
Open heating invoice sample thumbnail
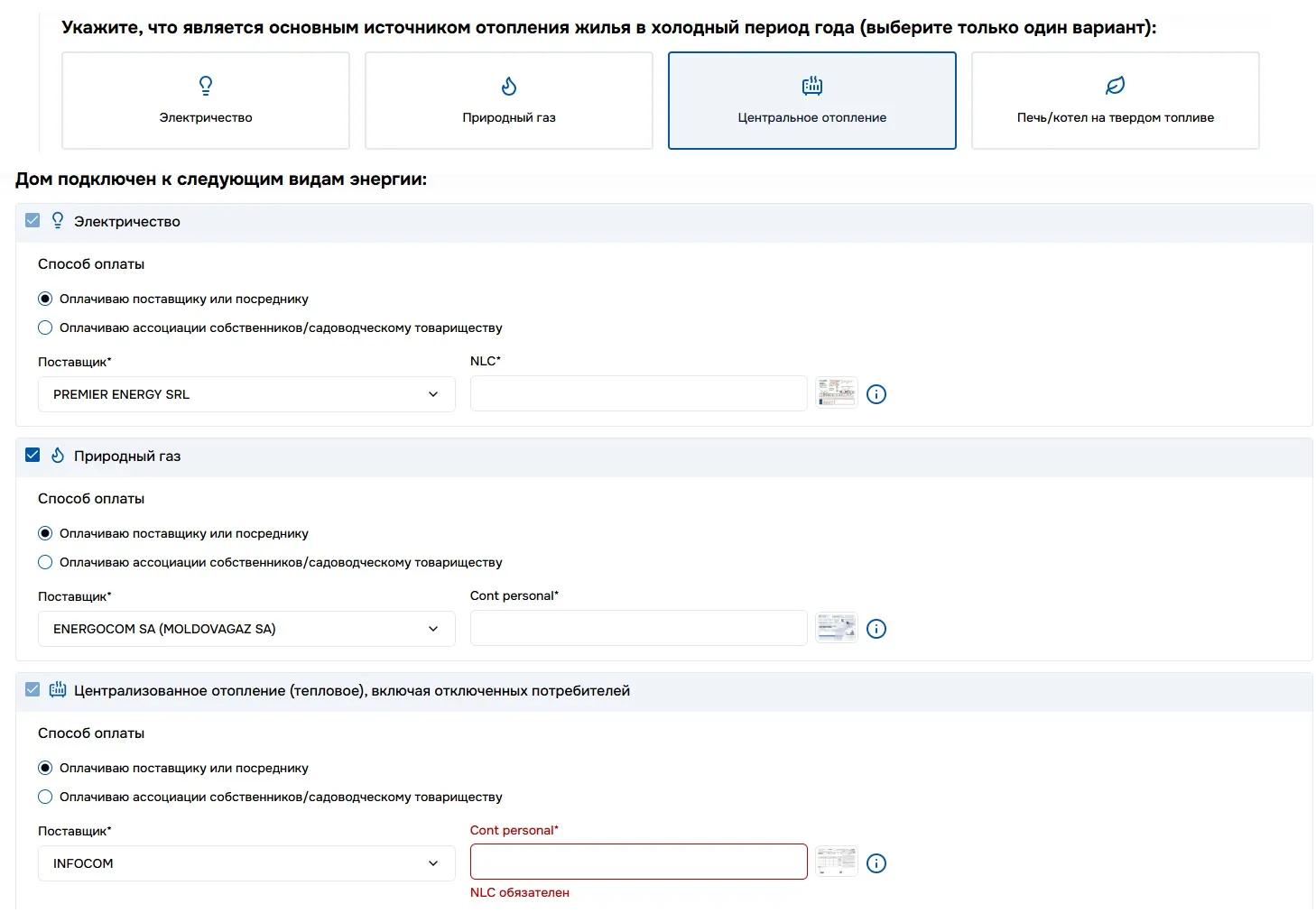pos(837,862)
